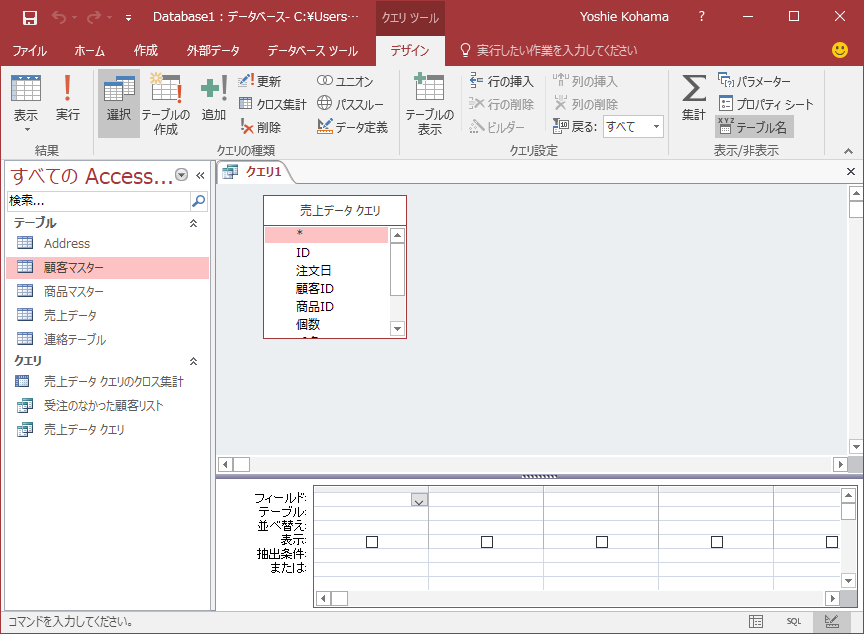Click the 注文日 field in field list

[x=314, y=270]
